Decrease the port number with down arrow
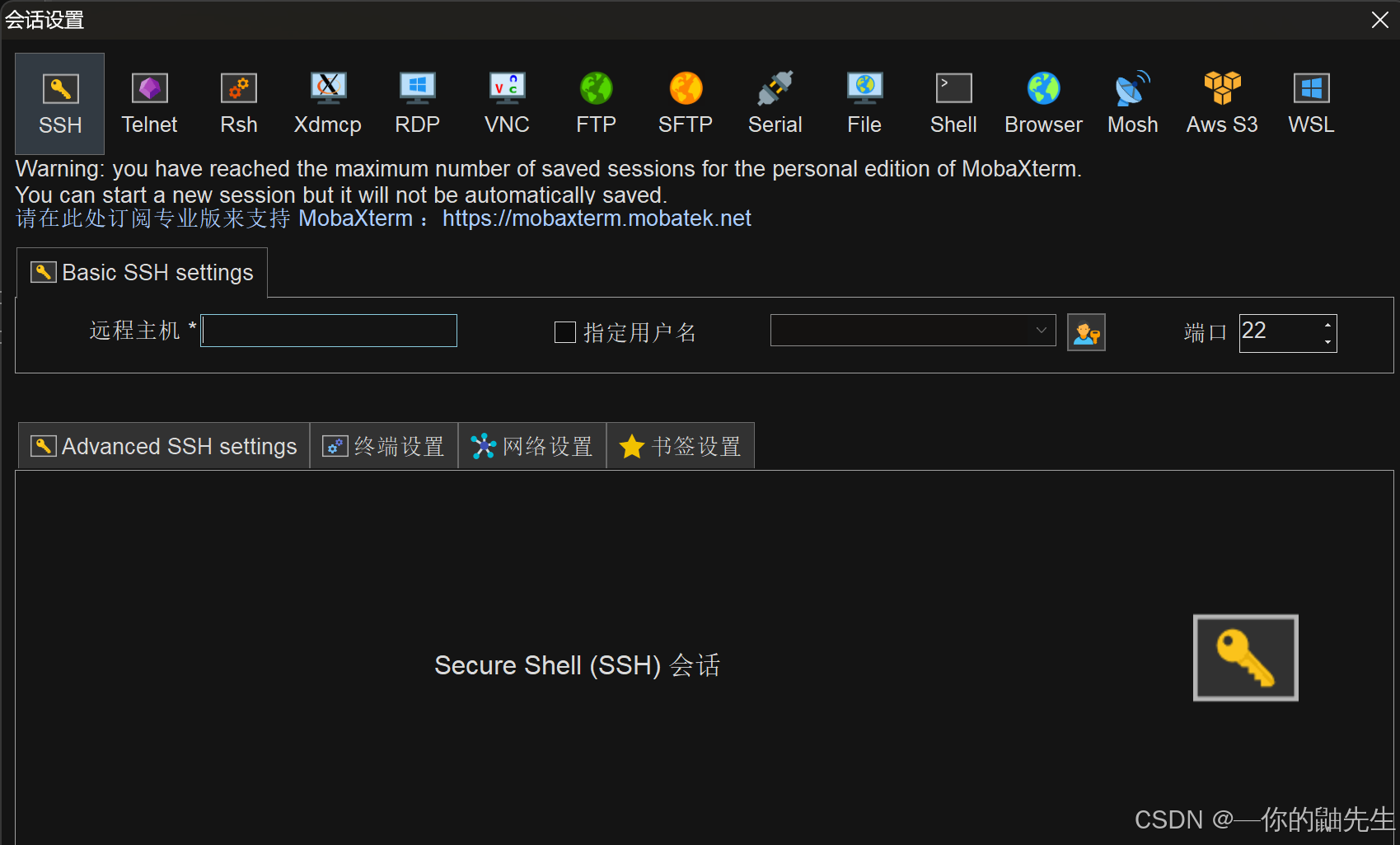The image size is (1400, 845). click(x=1327, y=341)
